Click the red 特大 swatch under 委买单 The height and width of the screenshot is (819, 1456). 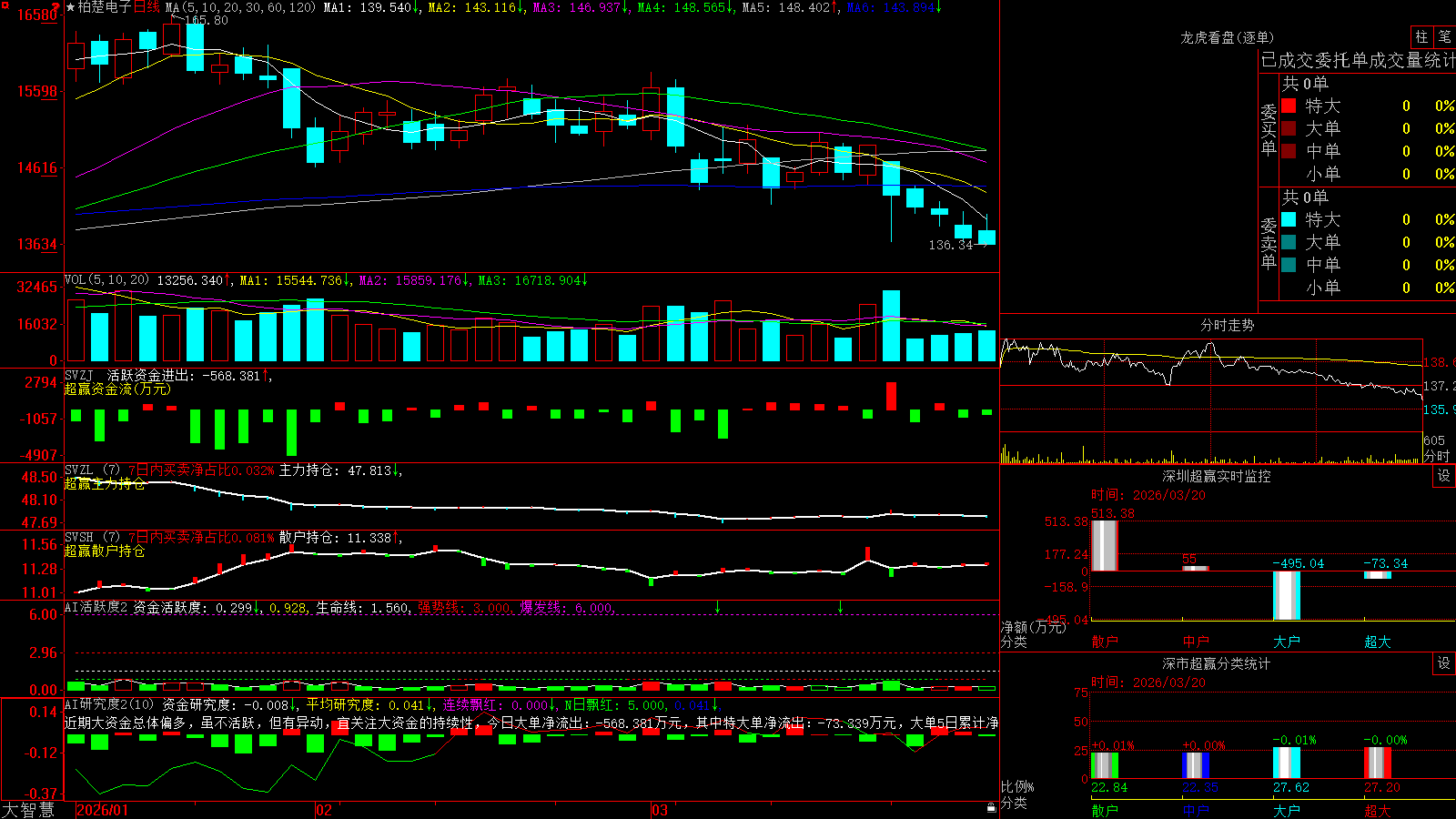tap(1289, 106)
